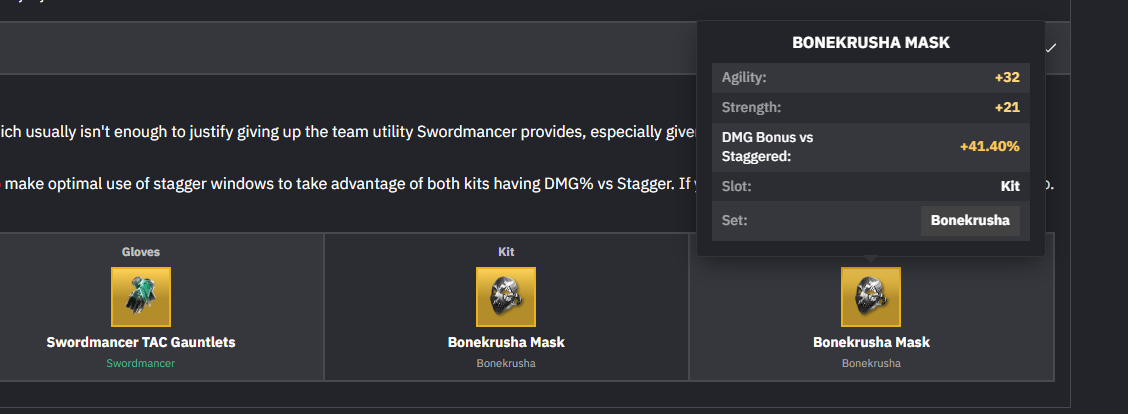
Task: Click the BONEKRUSHA MASK tooltip title
Action: (870, 43)
